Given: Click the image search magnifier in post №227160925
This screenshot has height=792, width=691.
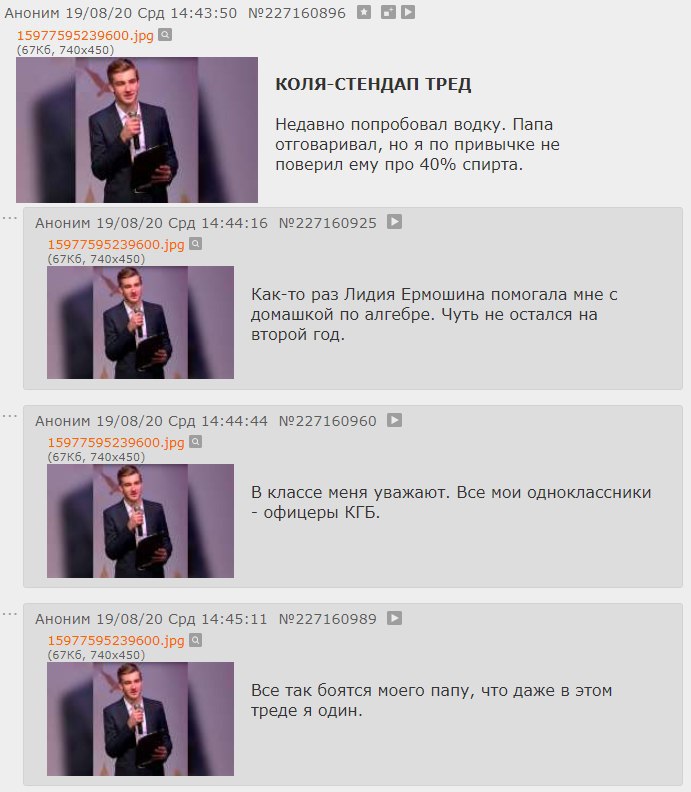Looking at the screenshot, I should 195,244.
